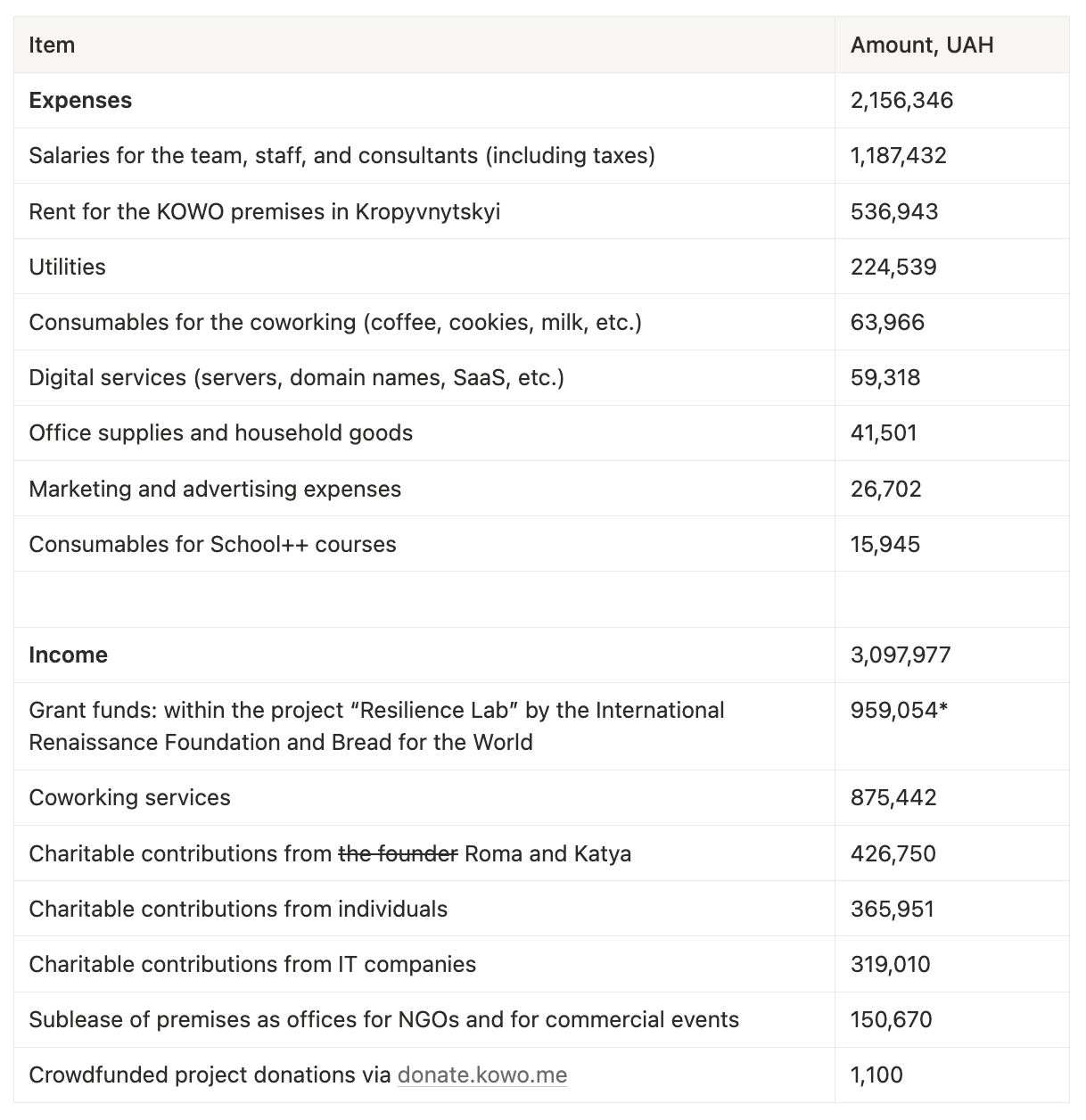Select the marketing and advertising expenses text

(x=215, y=490)
